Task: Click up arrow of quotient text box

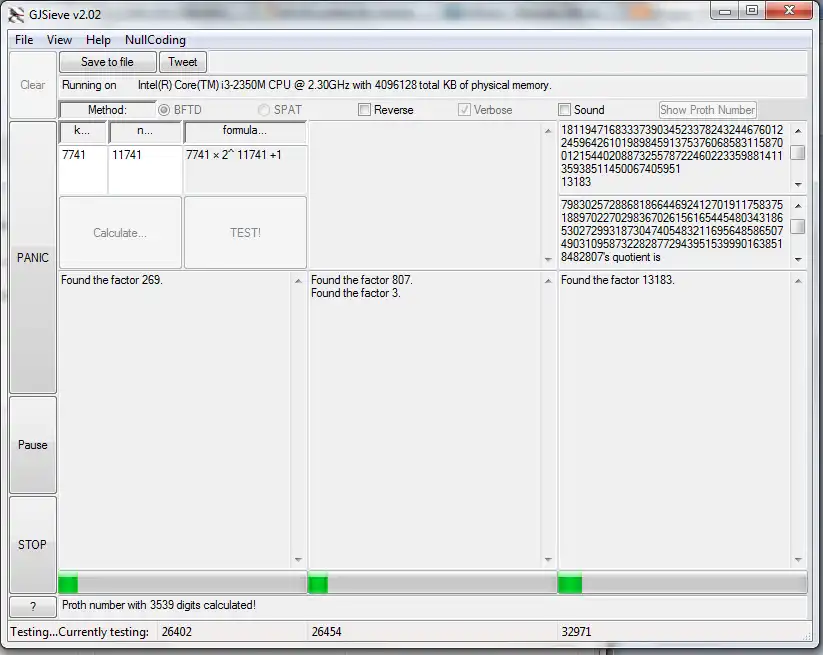Action: point(798,206)
